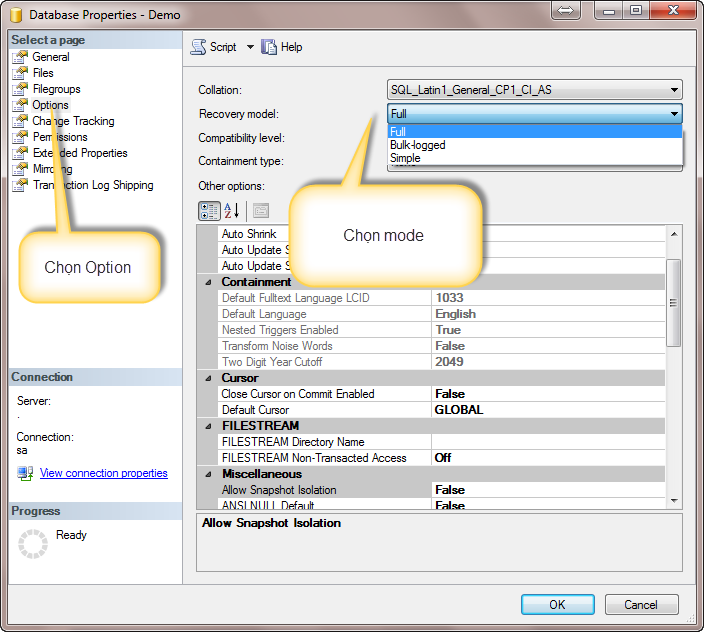
Task: Click the scroll down arrow of properties grid
Action: pyautogui.click(x=674, y=500)
